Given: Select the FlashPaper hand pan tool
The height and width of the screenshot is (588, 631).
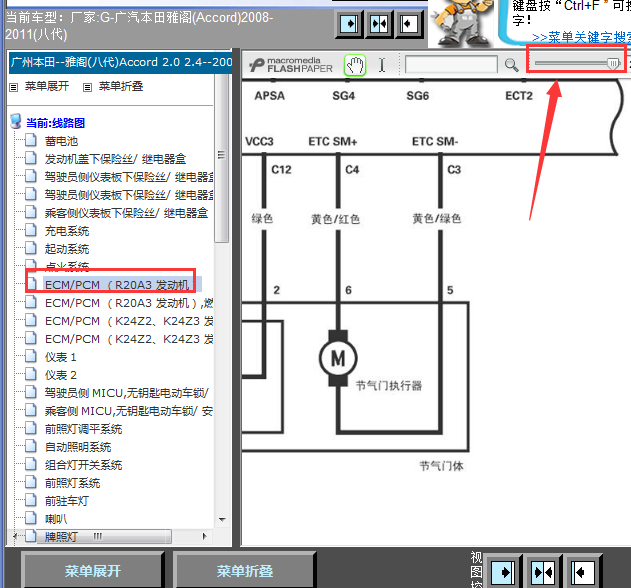Looking at the screenshot, I should tap(355, 65).
